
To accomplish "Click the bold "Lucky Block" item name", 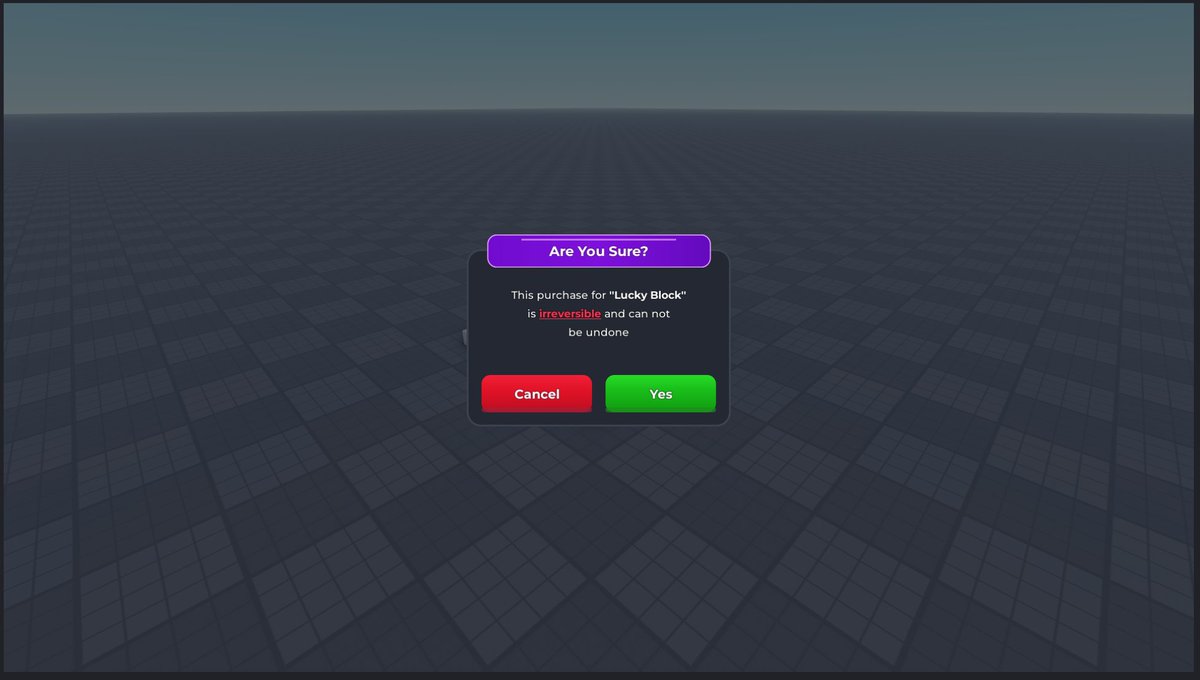I will [x=648, y=295].
